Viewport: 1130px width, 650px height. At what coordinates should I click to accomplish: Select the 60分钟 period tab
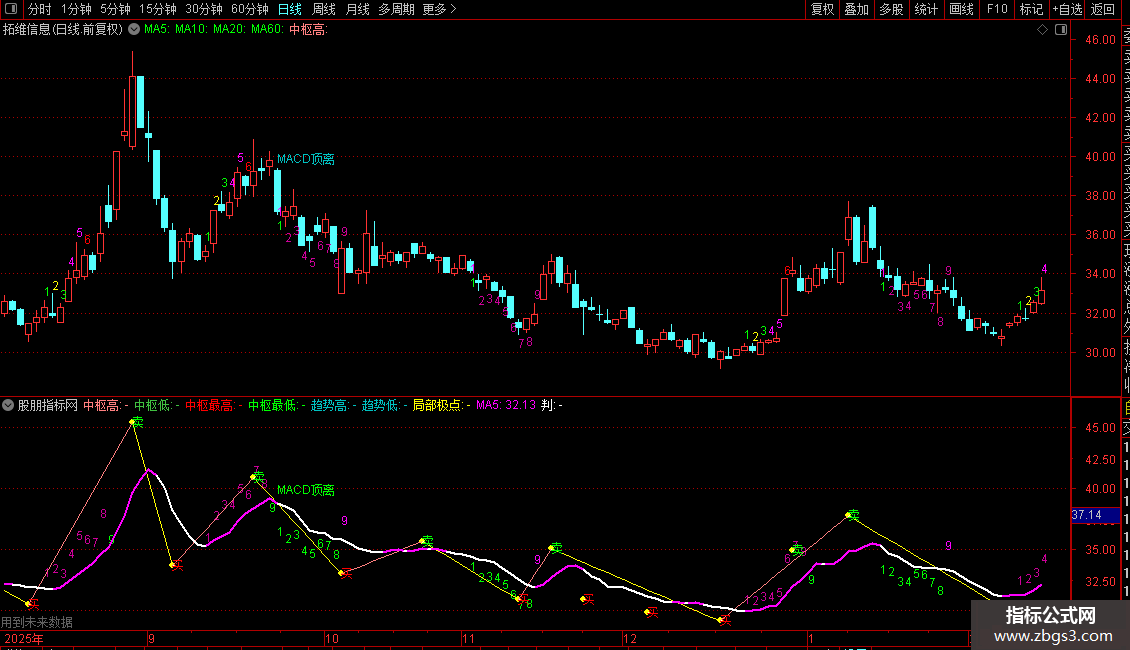coord(249,9)
